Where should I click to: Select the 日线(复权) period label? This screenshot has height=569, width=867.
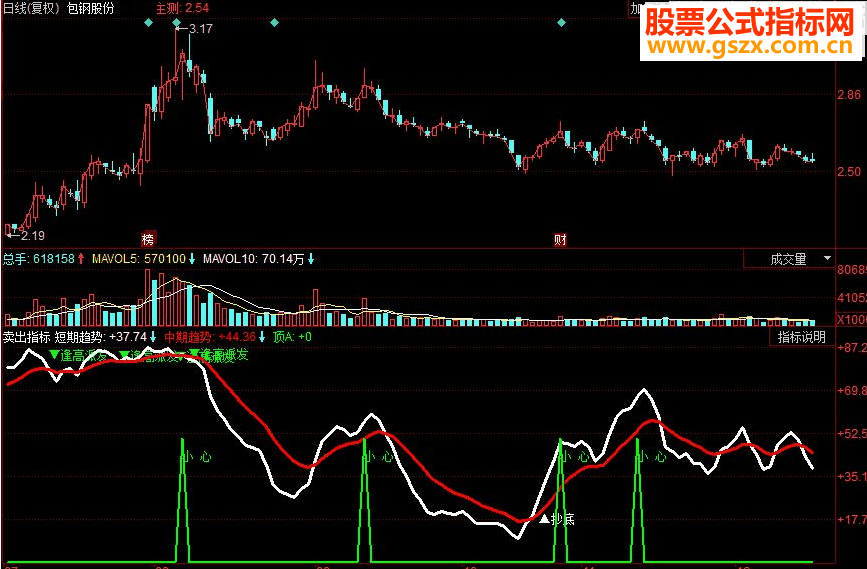click(x=32, y=8)
